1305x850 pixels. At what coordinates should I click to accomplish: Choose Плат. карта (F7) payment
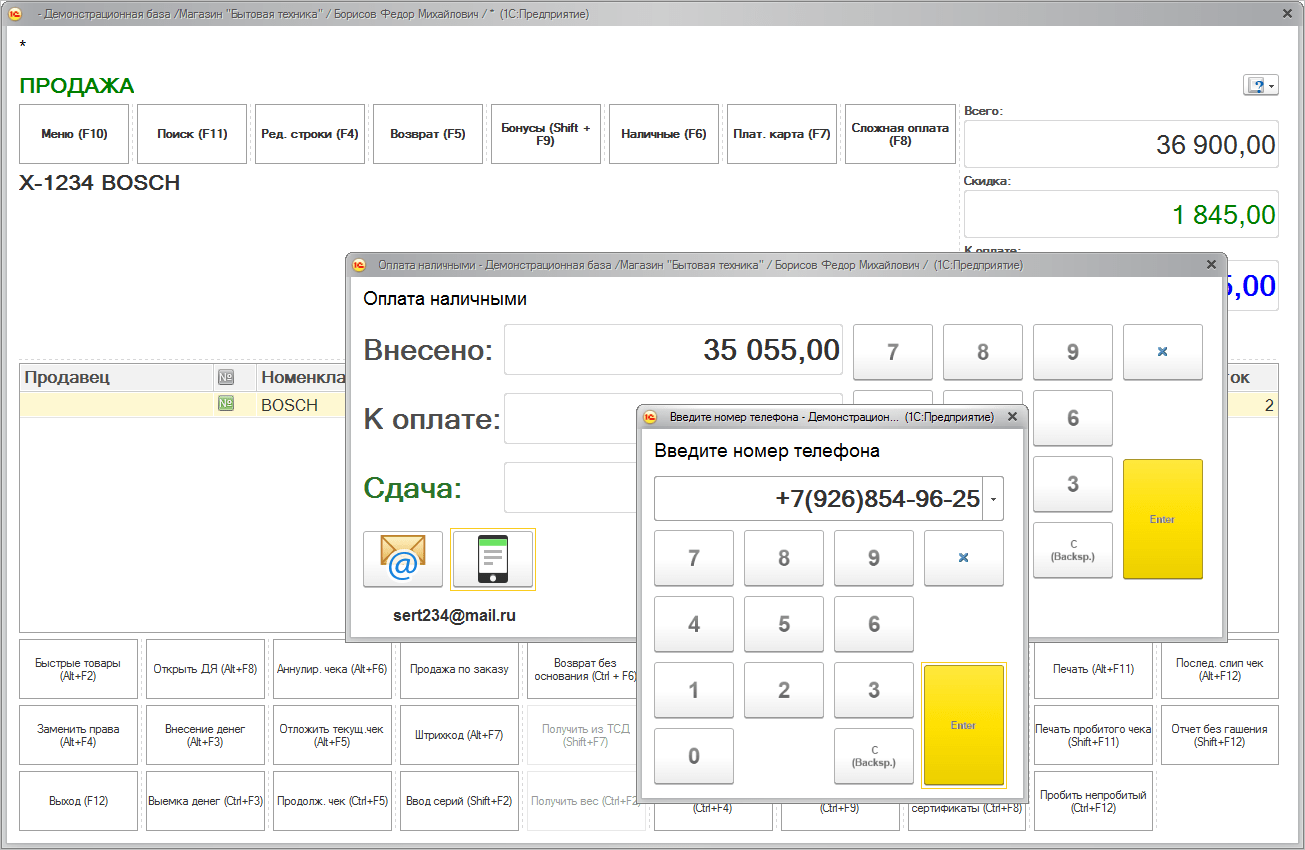tap(782, 134)
